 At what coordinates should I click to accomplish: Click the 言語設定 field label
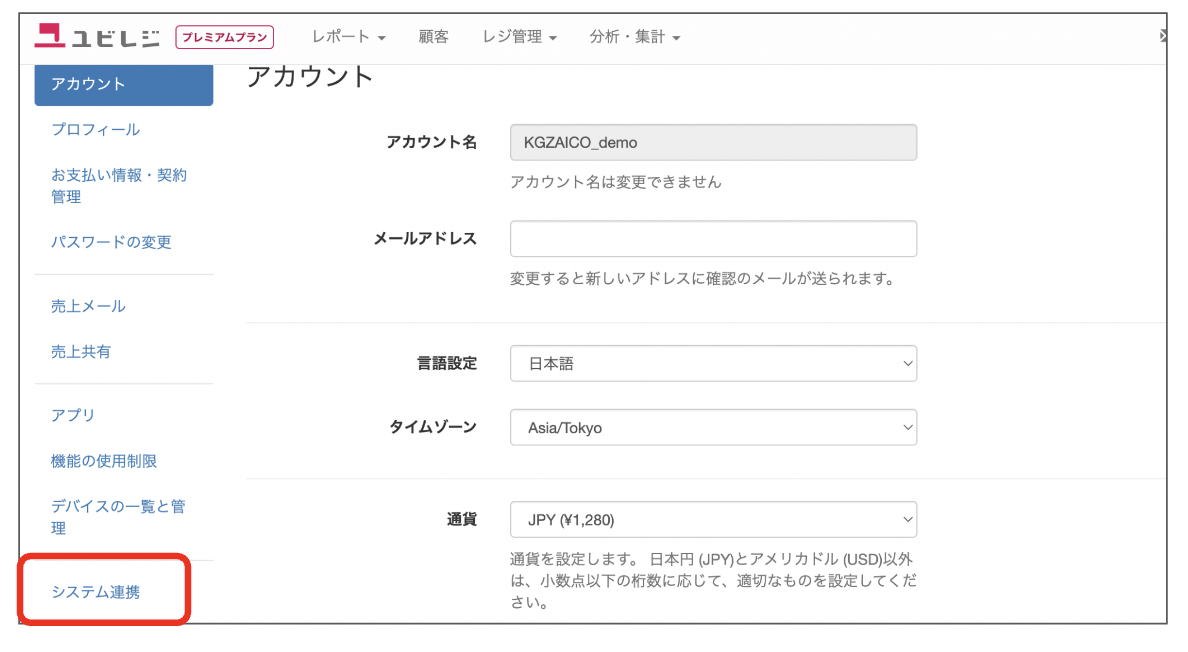pos(447,363)
